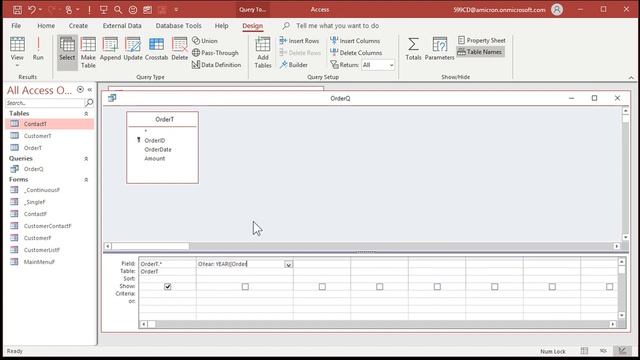
Task: Click the Data Definition query button
Action: pos(216,64)
